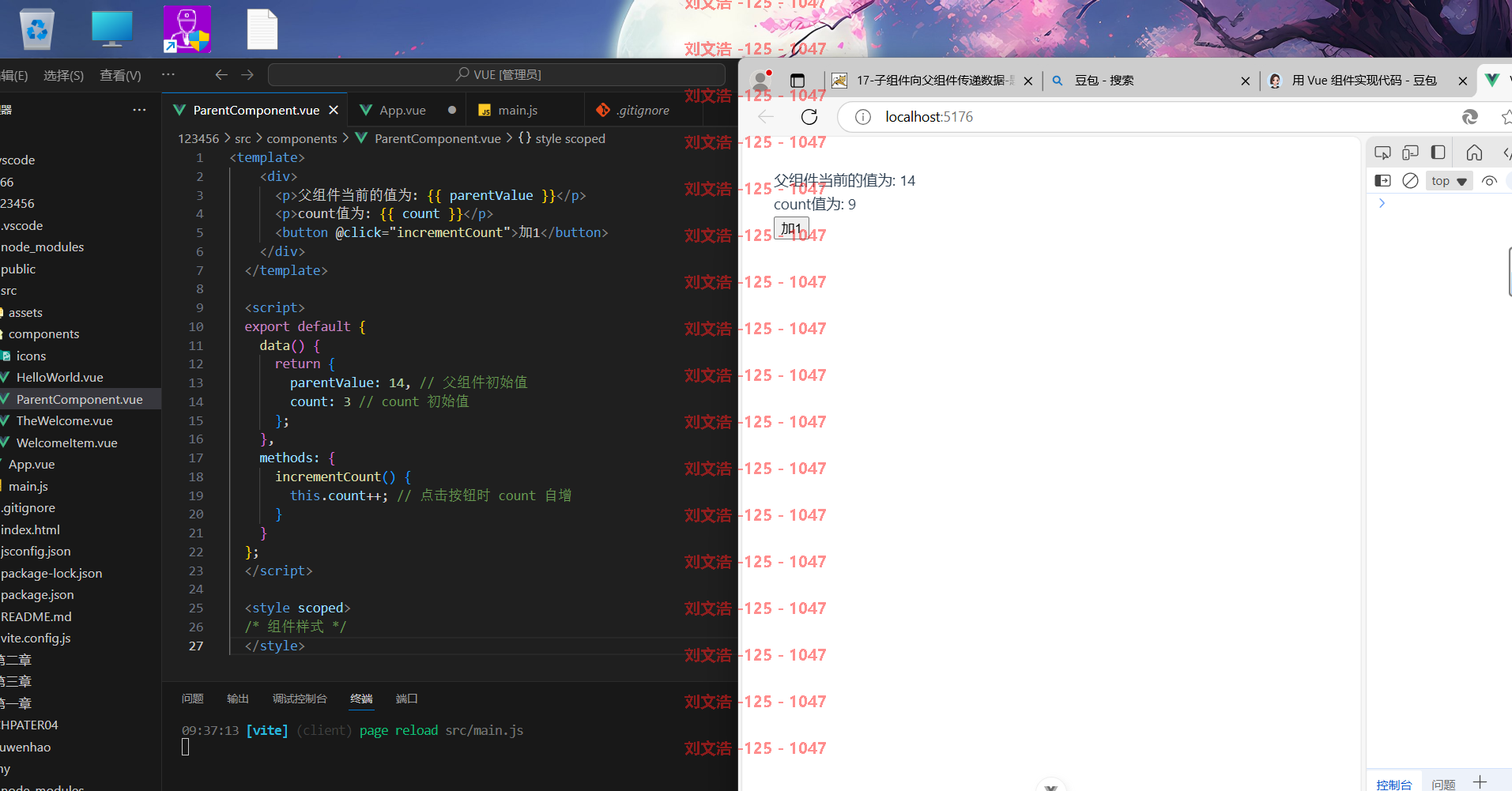Open the purple shortcut desktop icon
The height and width of the screenshot is (791, 1512).
click(187, 29)
